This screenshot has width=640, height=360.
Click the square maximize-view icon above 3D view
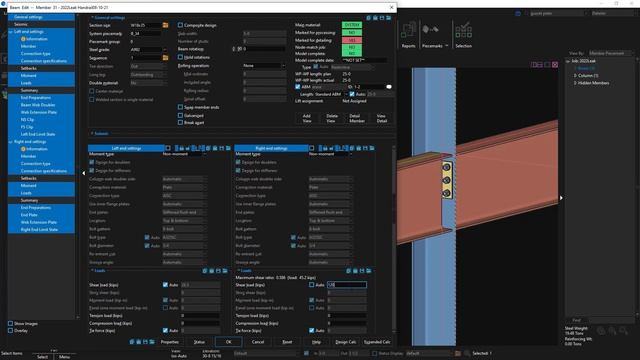(547, 64)
